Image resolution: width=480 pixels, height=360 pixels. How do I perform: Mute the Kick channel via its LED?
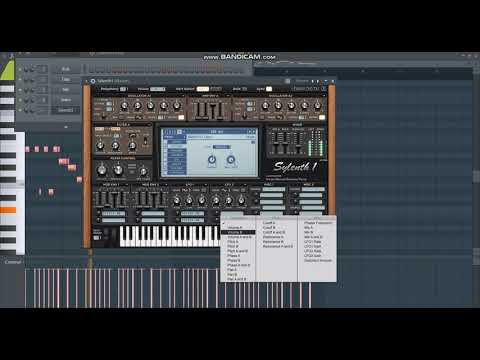(x=20, y=69)
